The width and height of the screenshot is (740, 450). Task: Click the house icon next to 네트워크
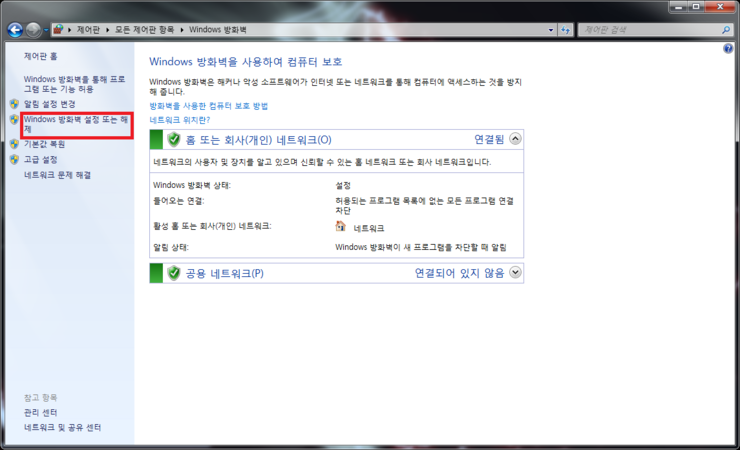[x=340, y=226]
